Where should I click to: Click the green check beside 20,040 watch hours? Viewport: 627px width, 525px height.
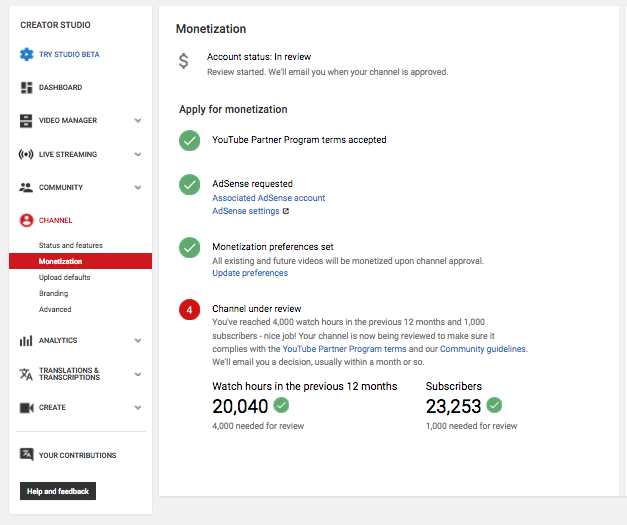click(281, 405)
